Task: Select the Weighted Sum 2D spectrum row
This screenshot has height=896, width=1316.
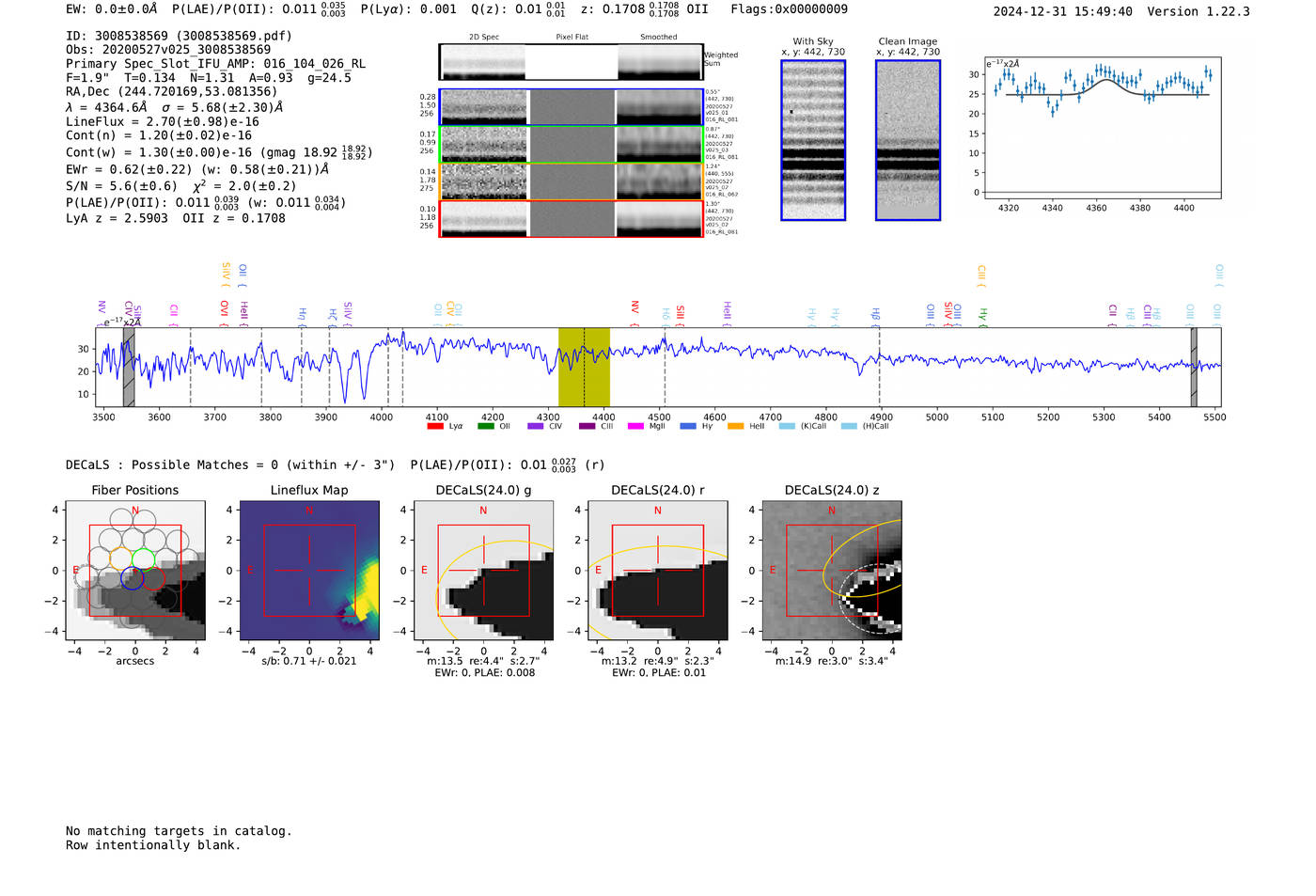Action: point(571,62)
